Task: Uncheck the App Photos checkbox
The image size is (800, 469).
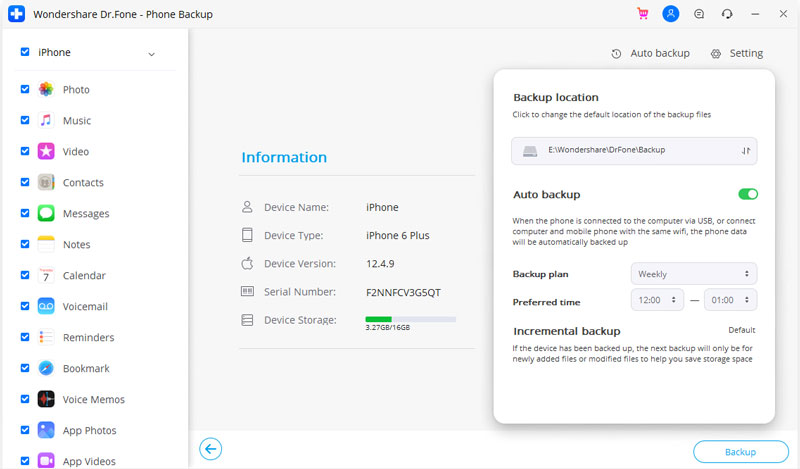Action: click(x=24, y=430)
